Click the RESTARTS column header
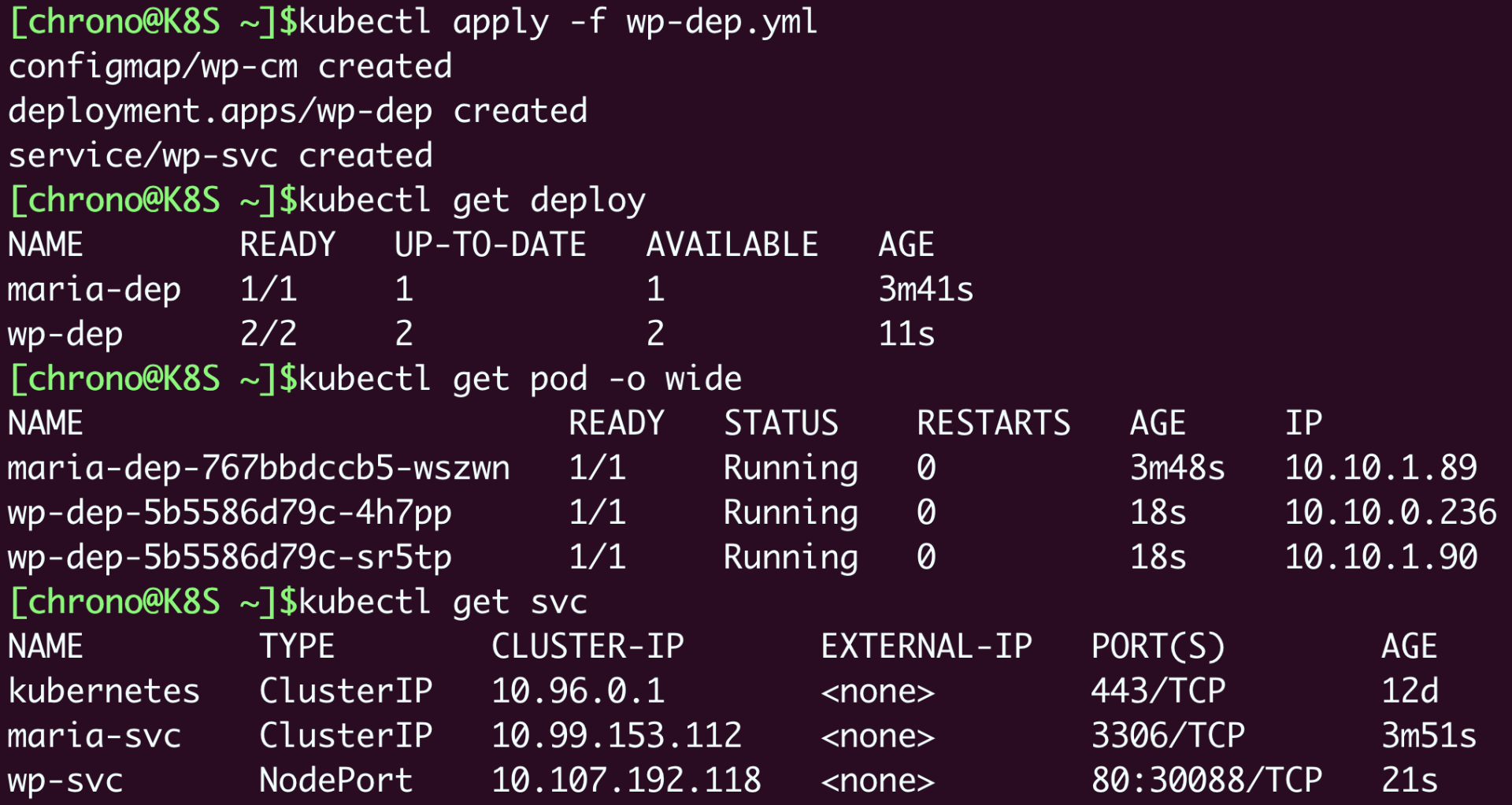 (993, 424)
